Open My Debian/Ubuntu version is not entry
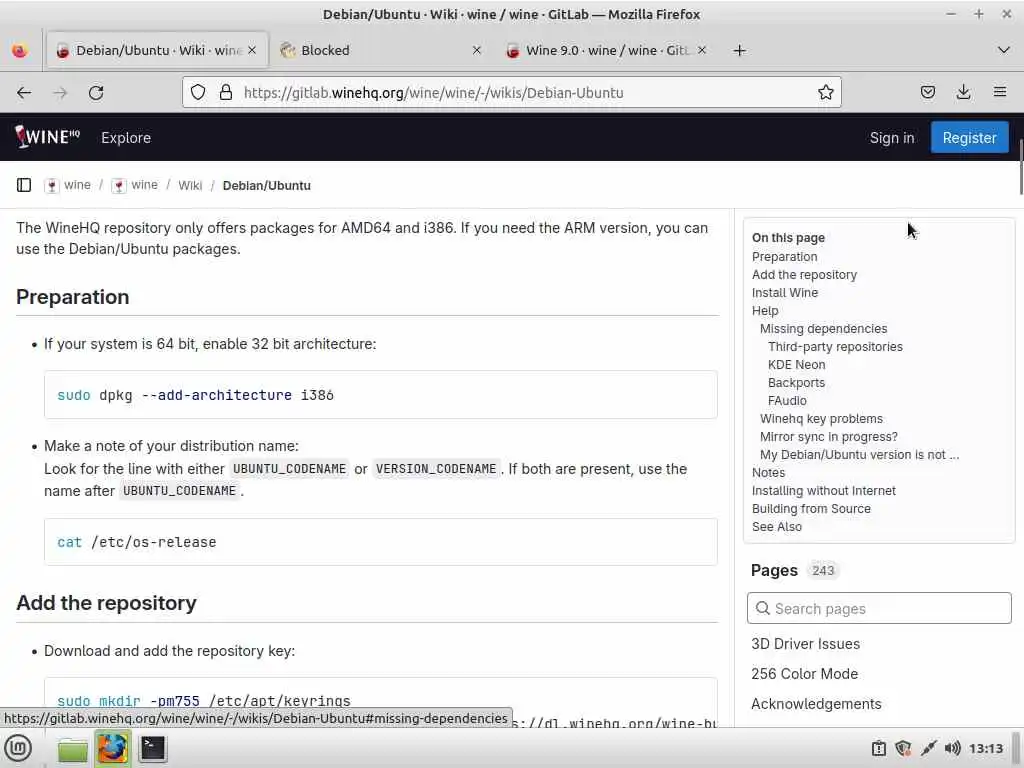The image size is (1024, 768). coord(859,455)
